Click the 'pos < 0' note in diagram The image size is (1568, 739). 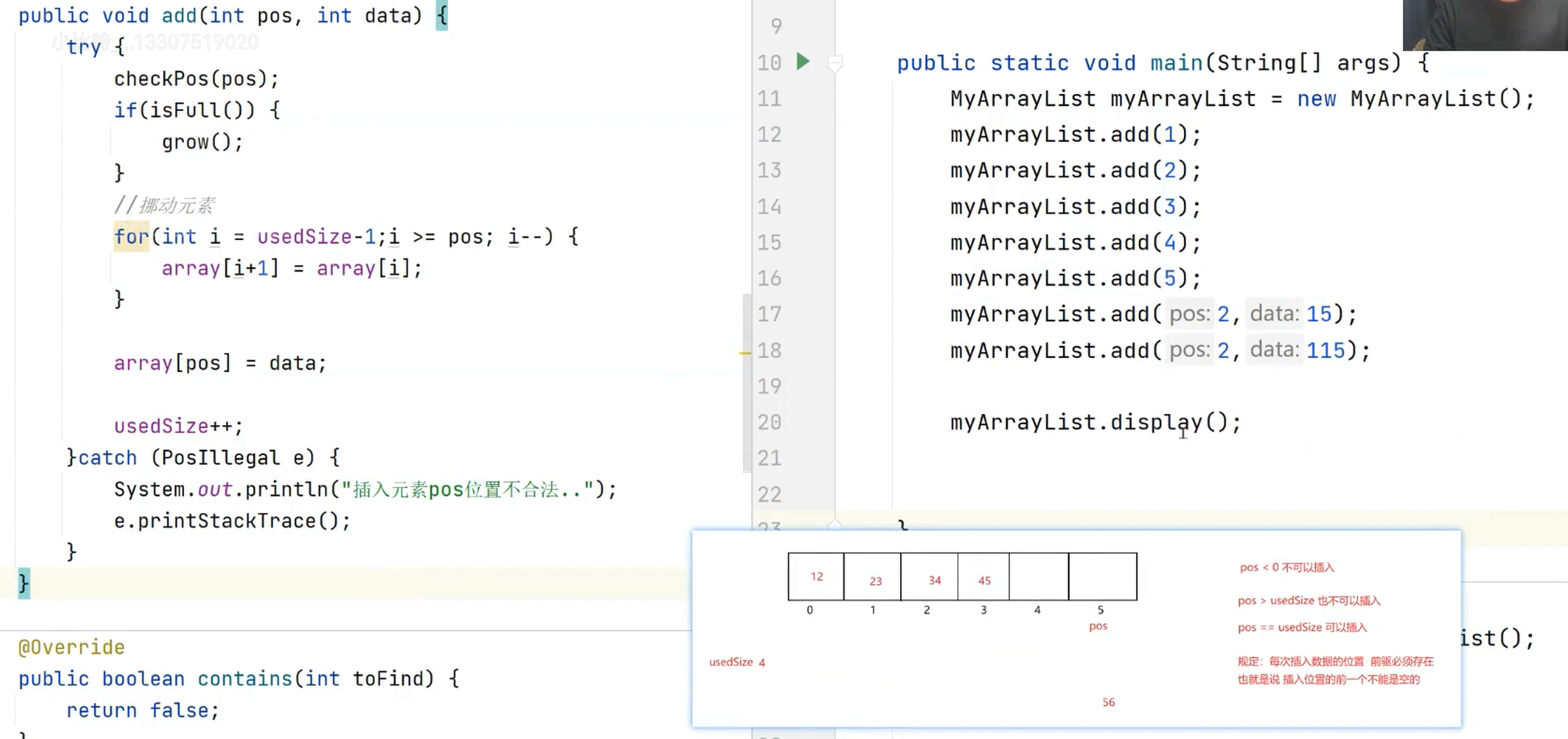1287,567
